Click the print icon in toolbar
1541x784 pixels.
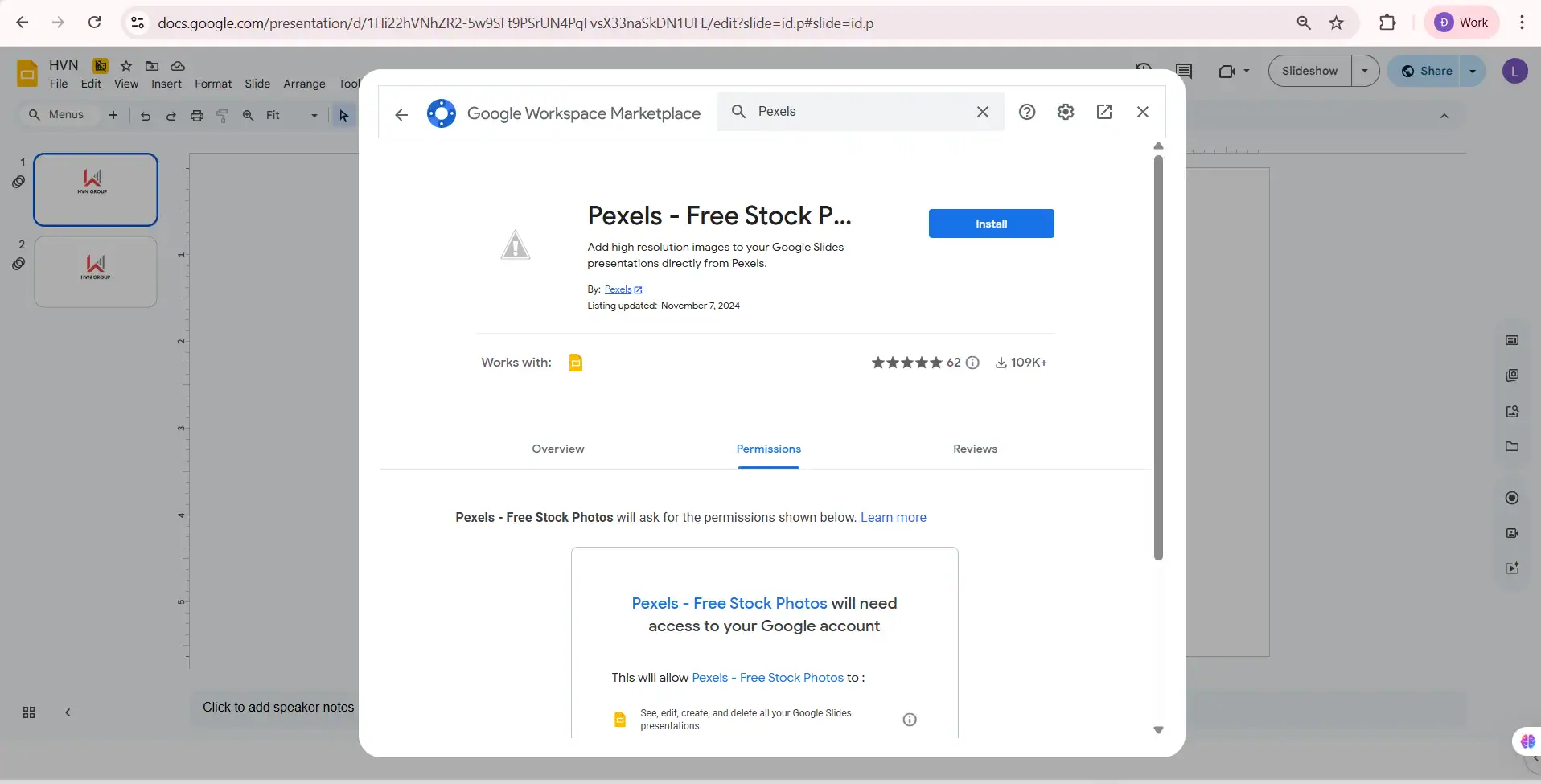click(x=197, y=116)
